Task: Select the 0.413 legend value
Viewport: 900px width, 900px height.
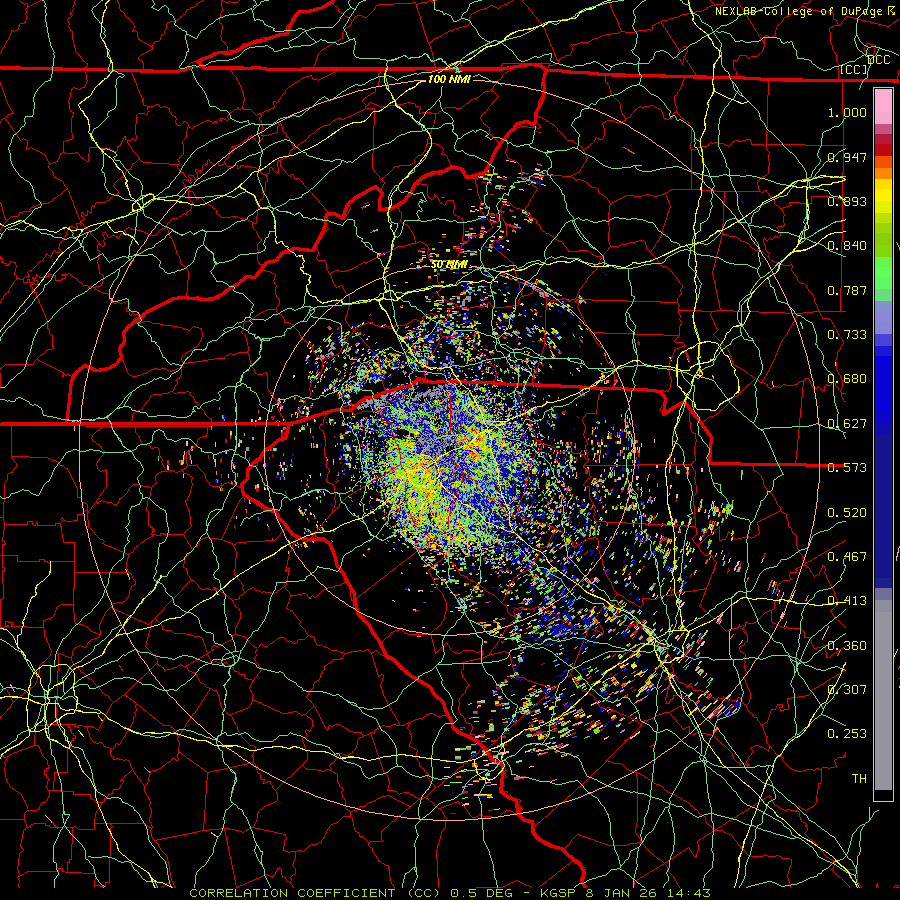Action: pyautogui.click(x=847, y=601)
